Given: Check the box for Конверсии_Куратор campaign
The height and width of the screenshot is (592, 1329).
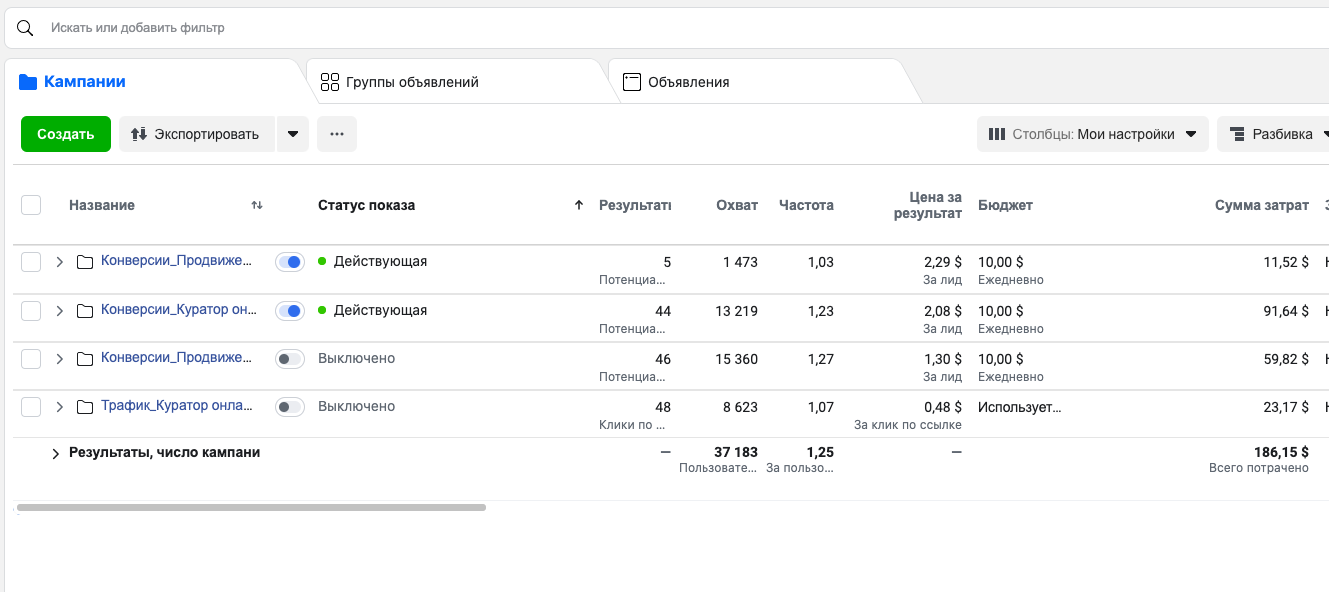Looking at the screenshot, I should tap(31, 311).
